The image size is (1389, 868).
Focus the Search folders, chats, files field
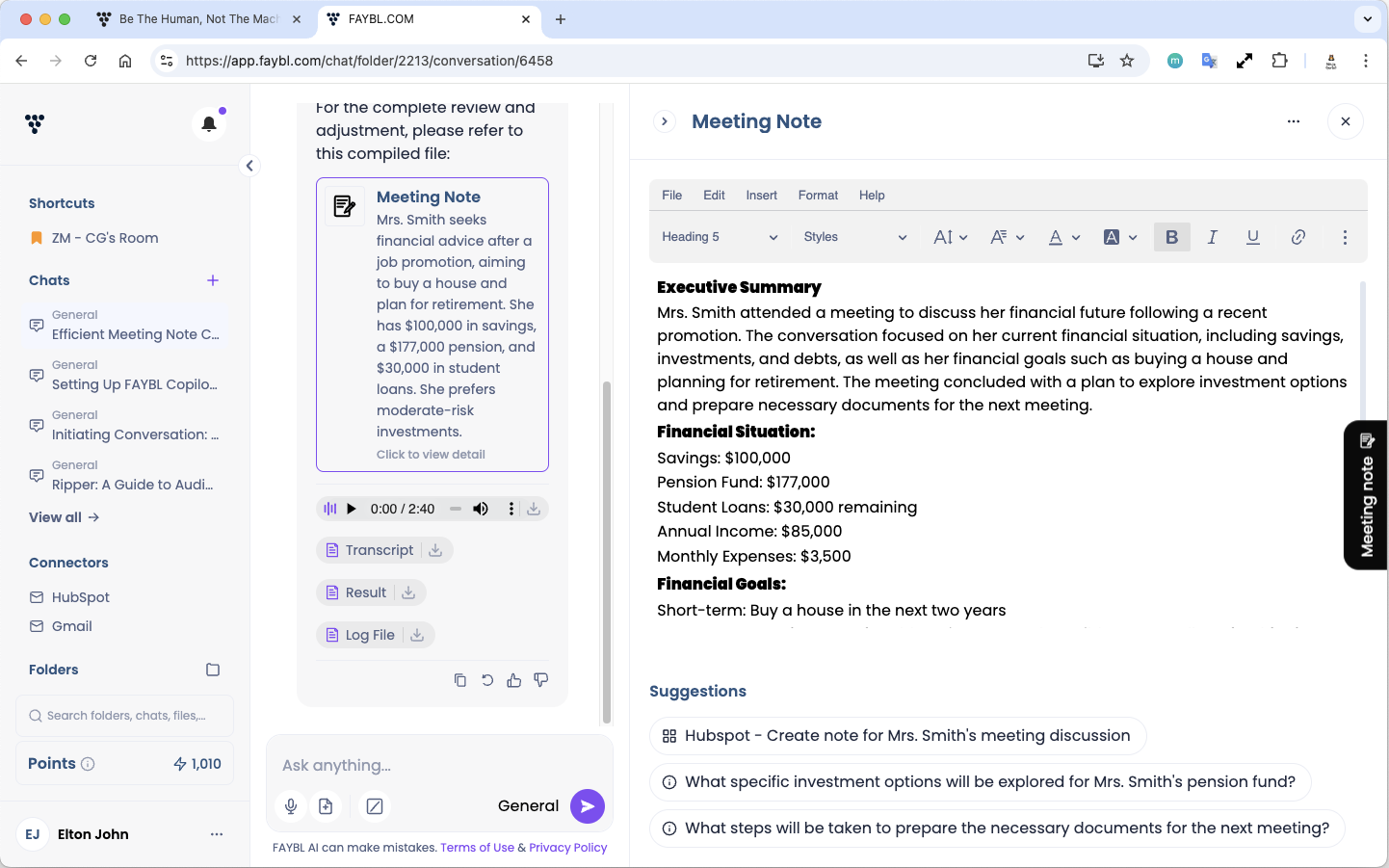pyautogui.click(x=125, y=716)
